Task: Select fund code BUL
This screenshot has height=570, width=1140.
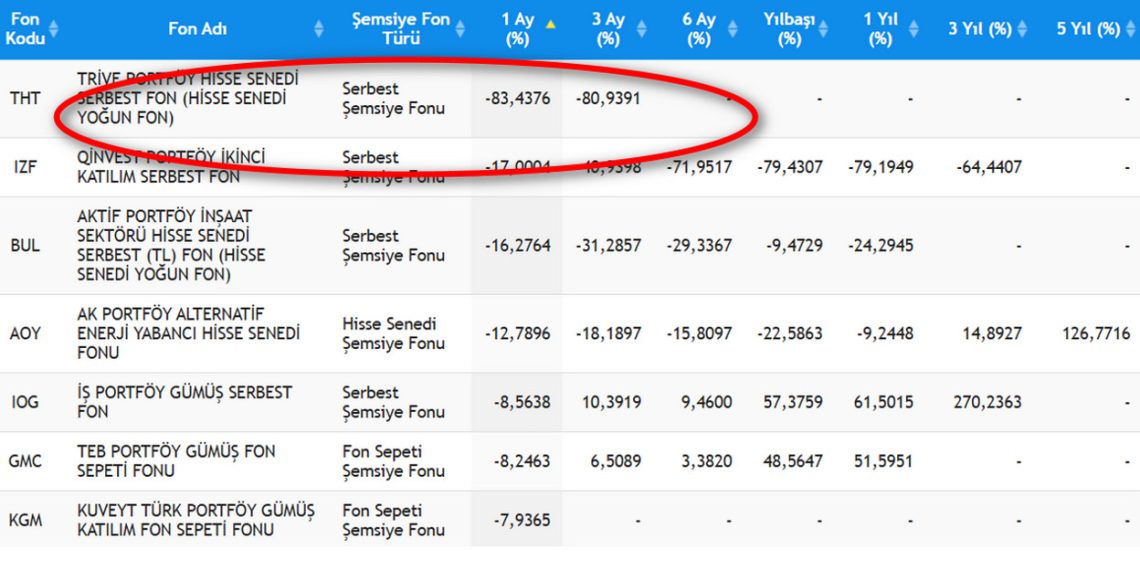Action: pyautogui.click(x=25, y=245)
